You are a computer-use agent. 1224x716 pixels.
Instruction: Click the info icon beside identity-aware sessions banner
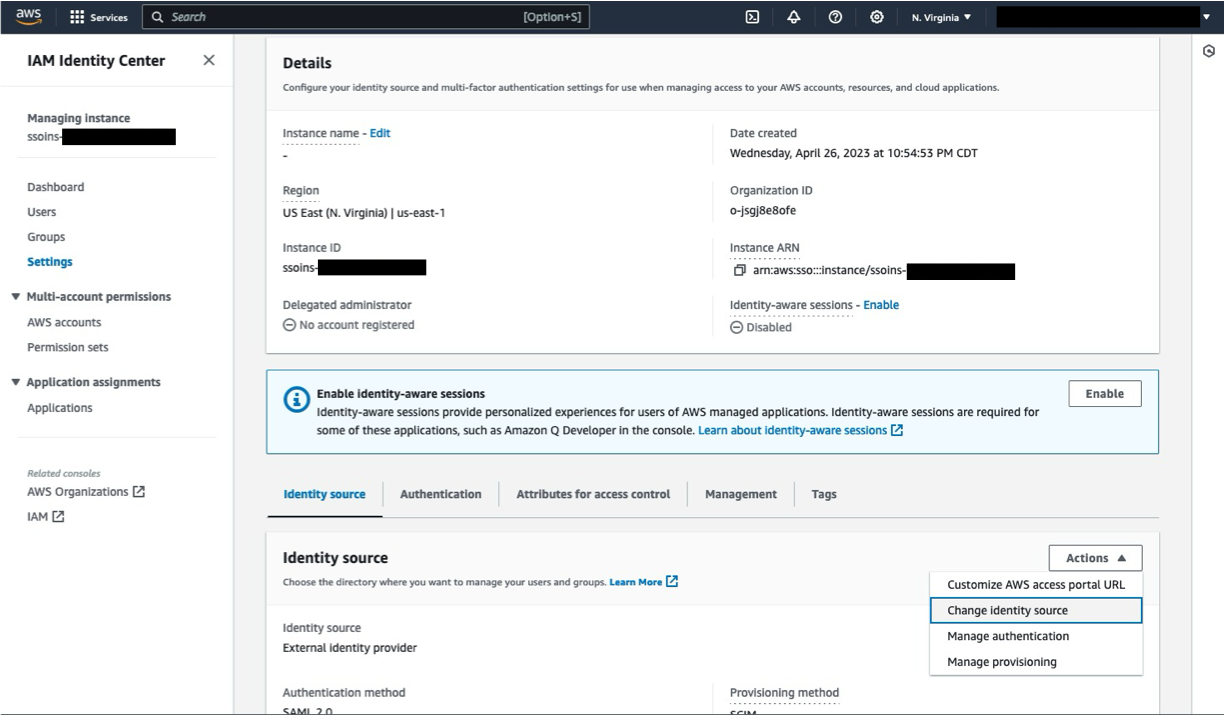[x=296, y=400]
